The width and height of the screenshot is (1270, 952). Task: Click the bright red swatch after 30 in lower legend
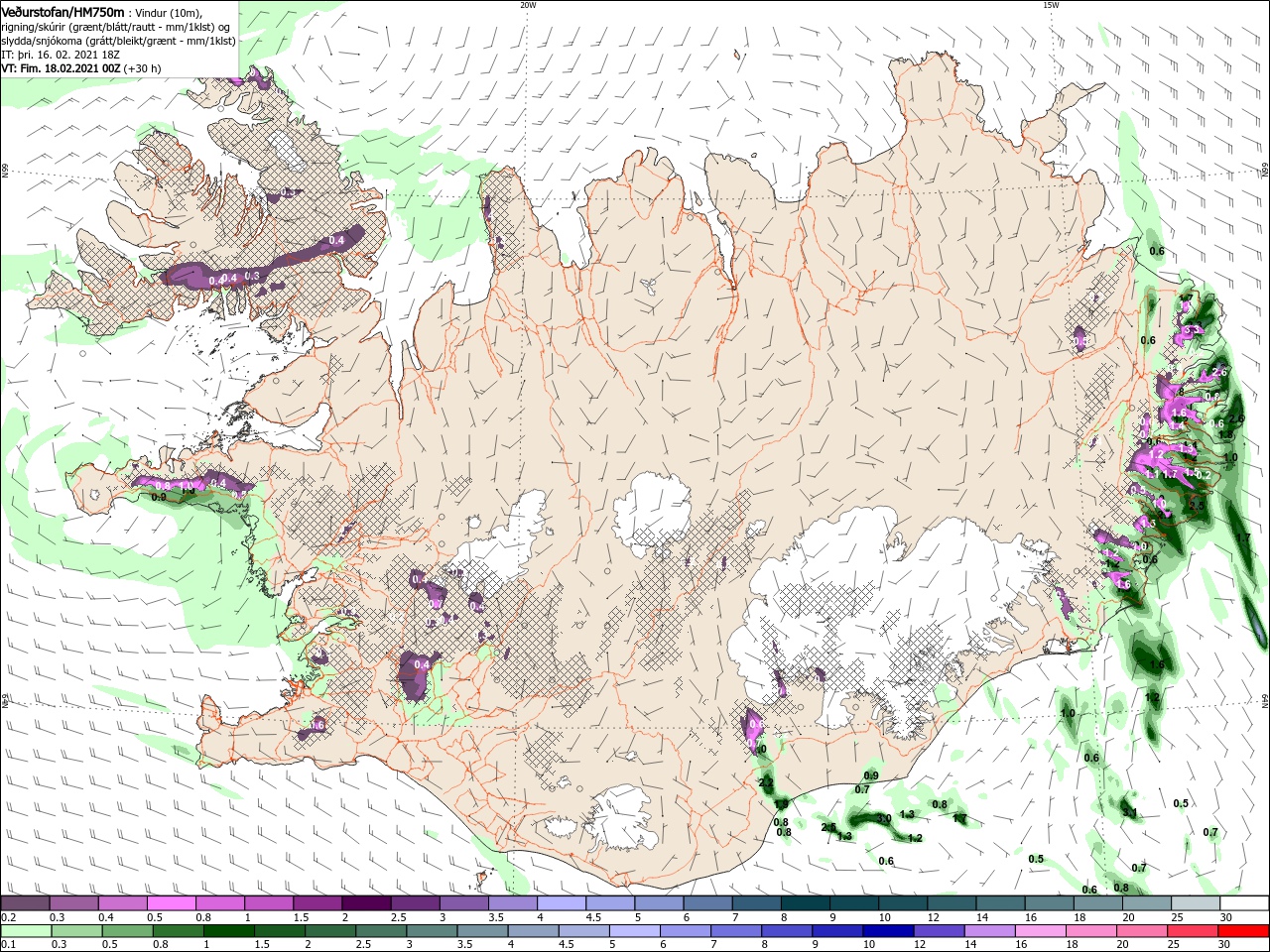click(x=1244, y=931)
